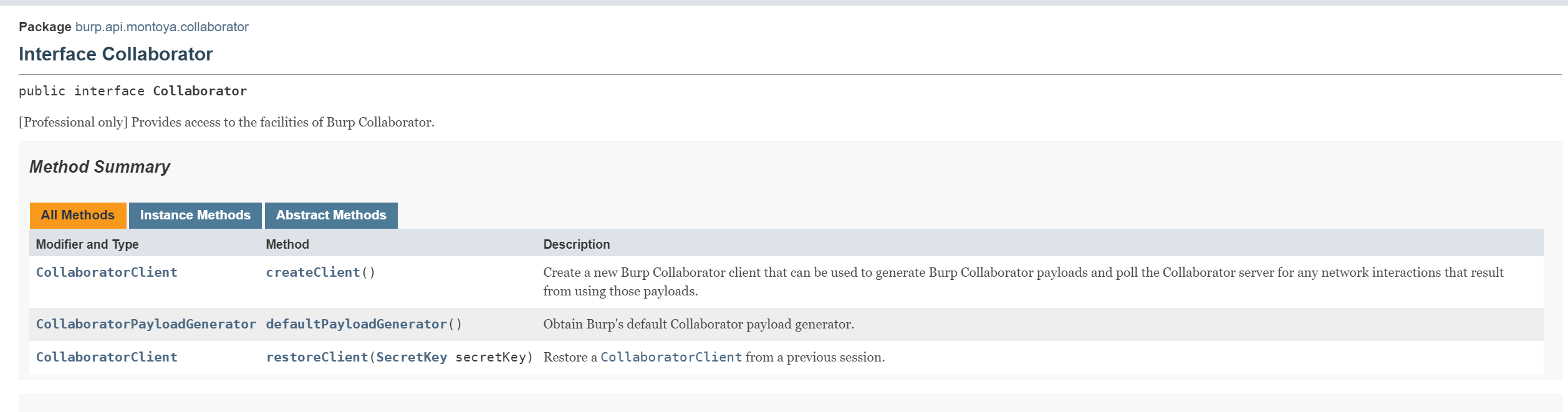This screenshot has height=412, width=1568.
Task: Open the restoreClient method link
Action: click(317, 357)
